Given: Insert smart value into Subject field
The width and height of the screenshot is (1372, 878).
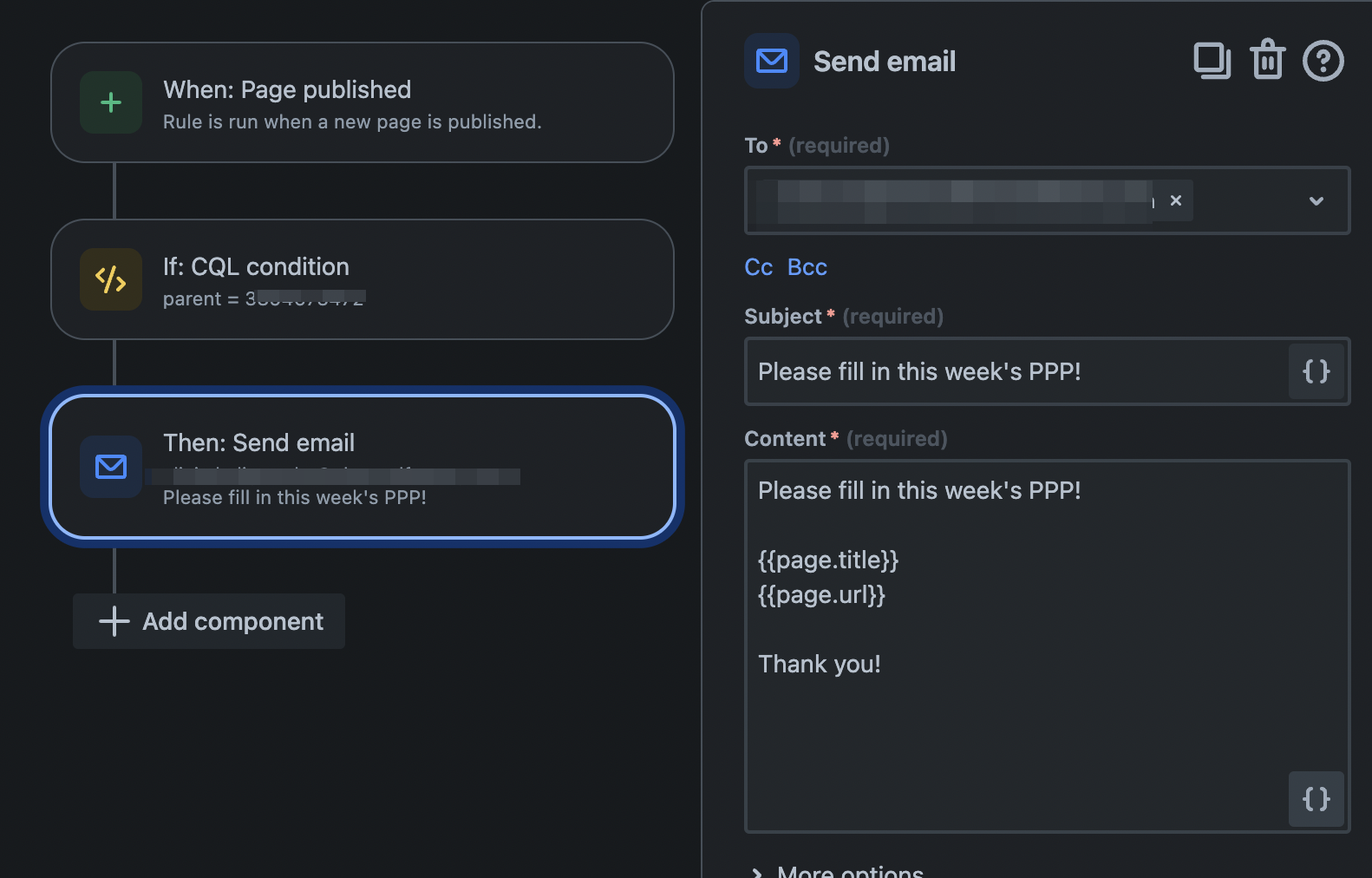Looking at the screenshot, I should [x=1316, y=371].
